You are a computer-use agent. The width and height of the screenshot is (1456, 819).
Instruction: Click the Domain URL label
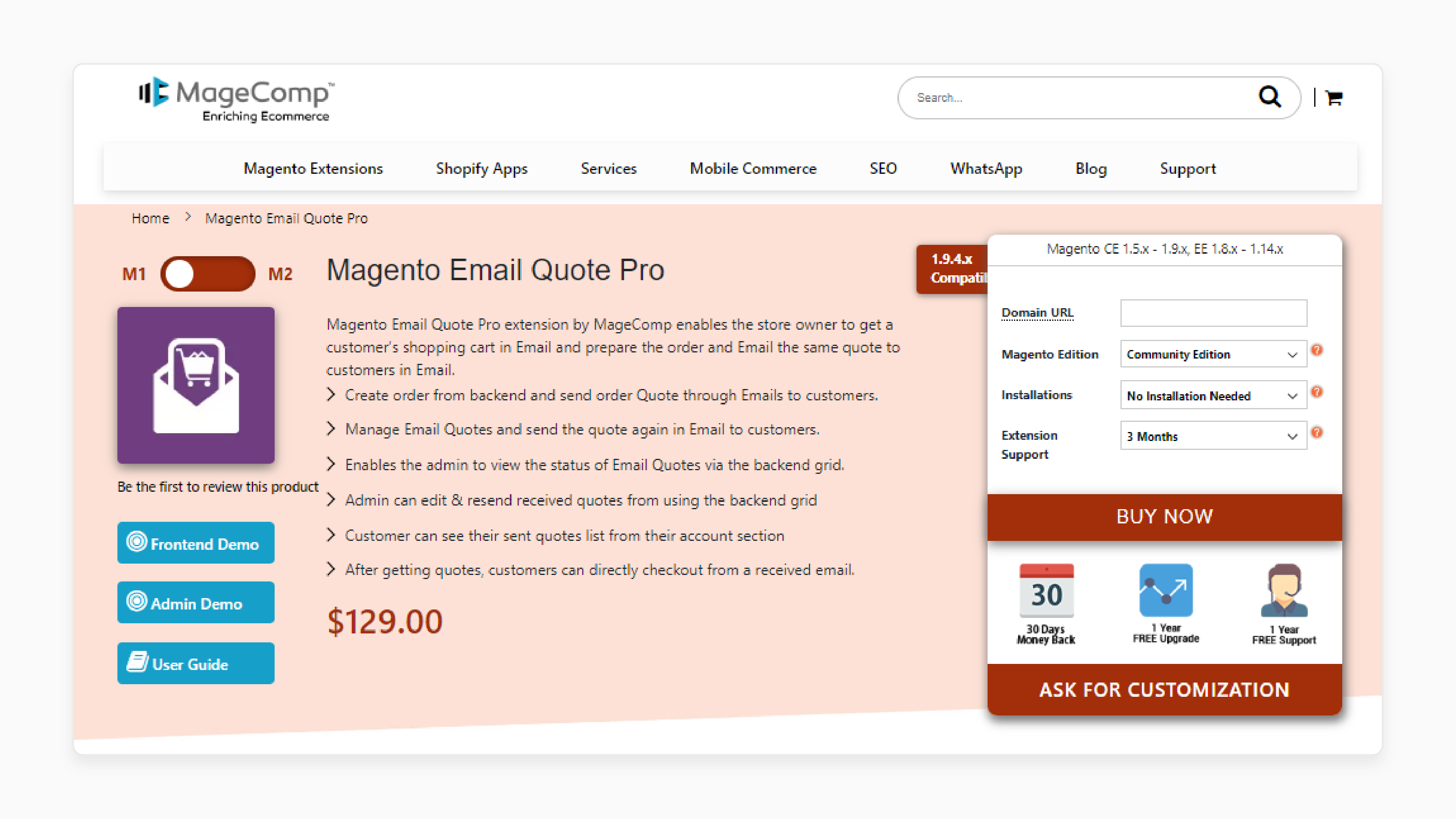(1037, 312)
